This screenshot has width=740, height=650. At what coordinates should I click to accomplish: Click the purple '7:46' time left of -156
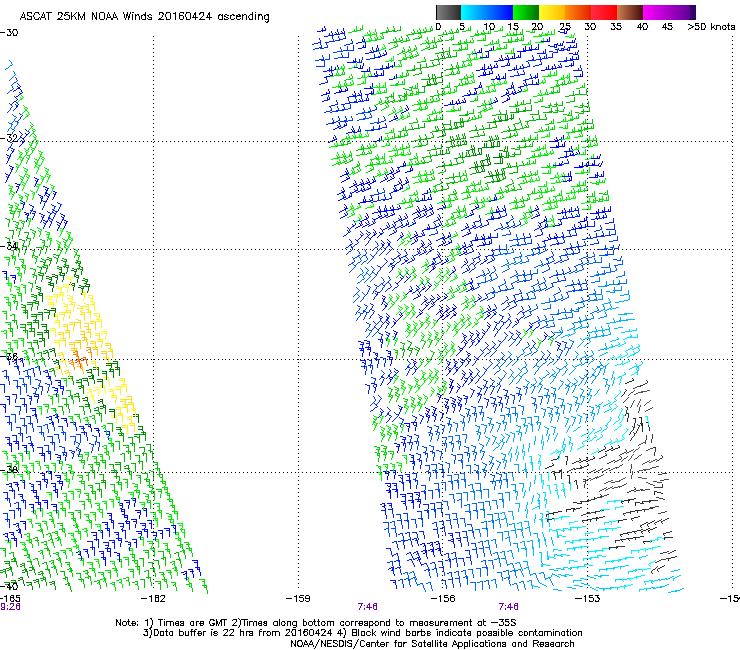(368, 607)
